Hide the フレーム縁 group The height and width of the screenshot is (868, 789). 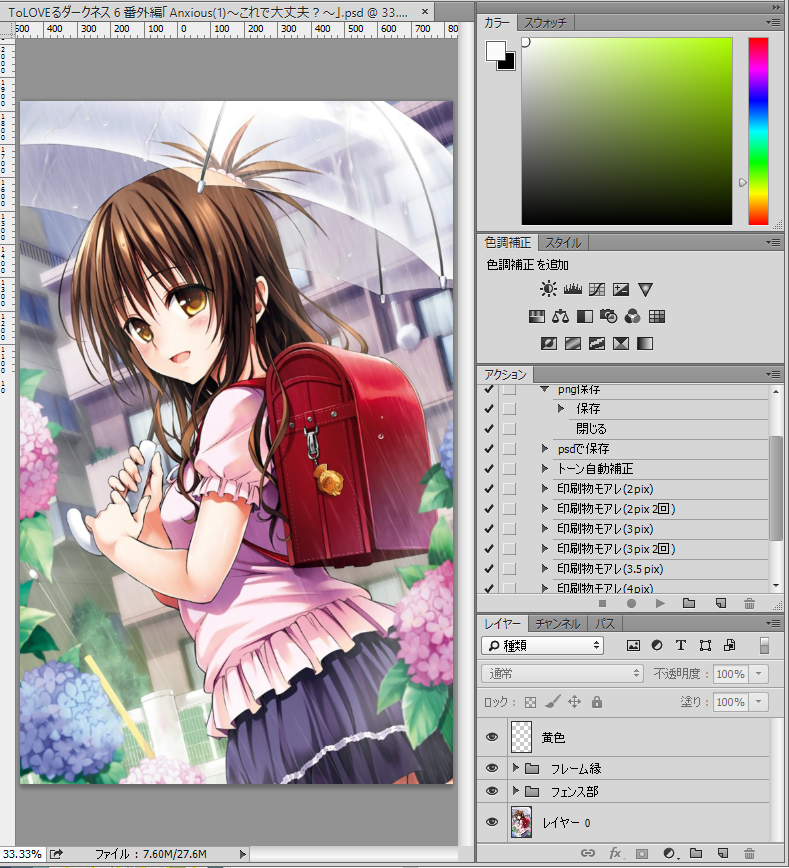tap(492, 768)
